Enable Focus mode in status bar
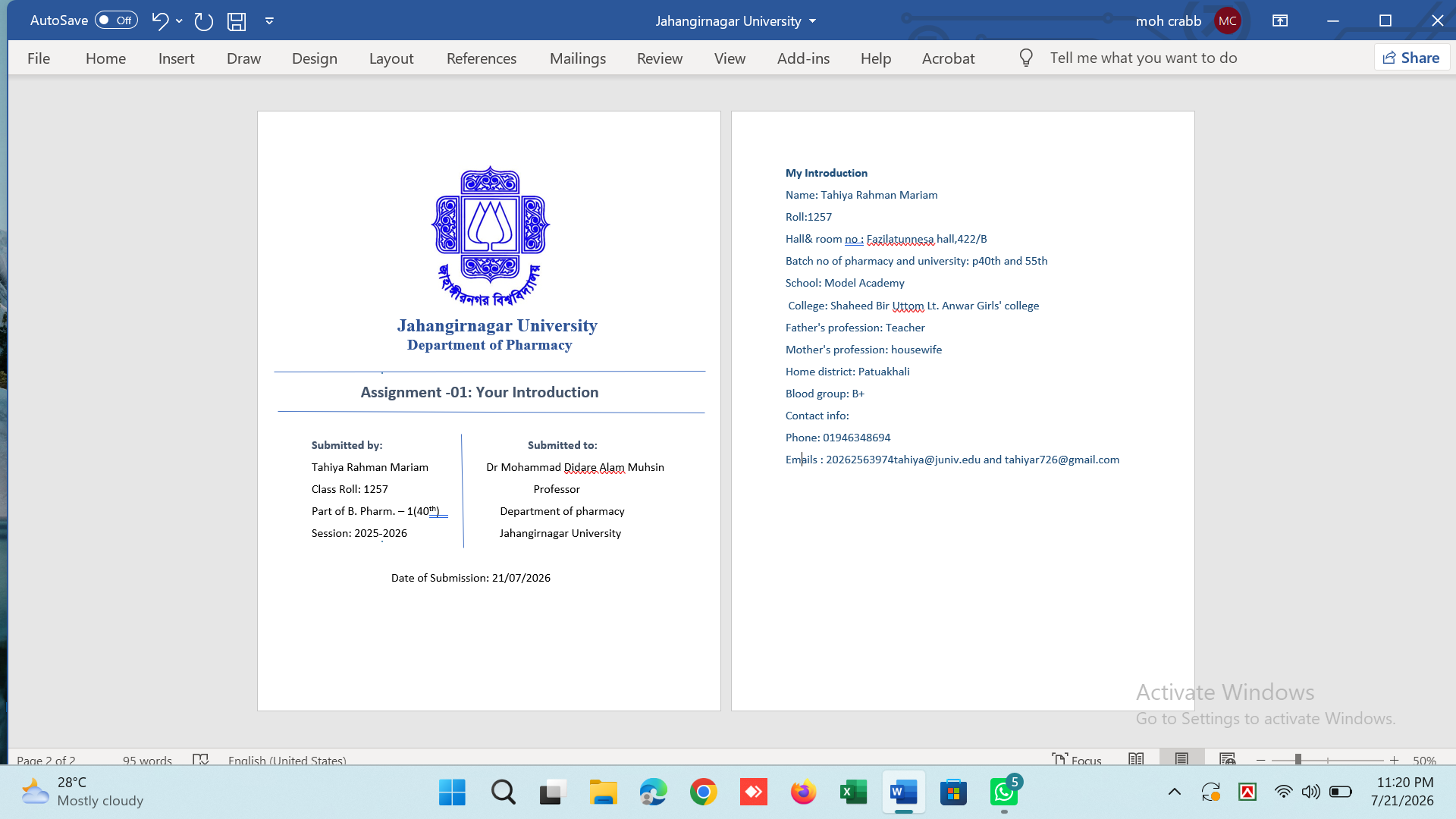Viewport: 1456px width, 819px height. coord(1077,759)
